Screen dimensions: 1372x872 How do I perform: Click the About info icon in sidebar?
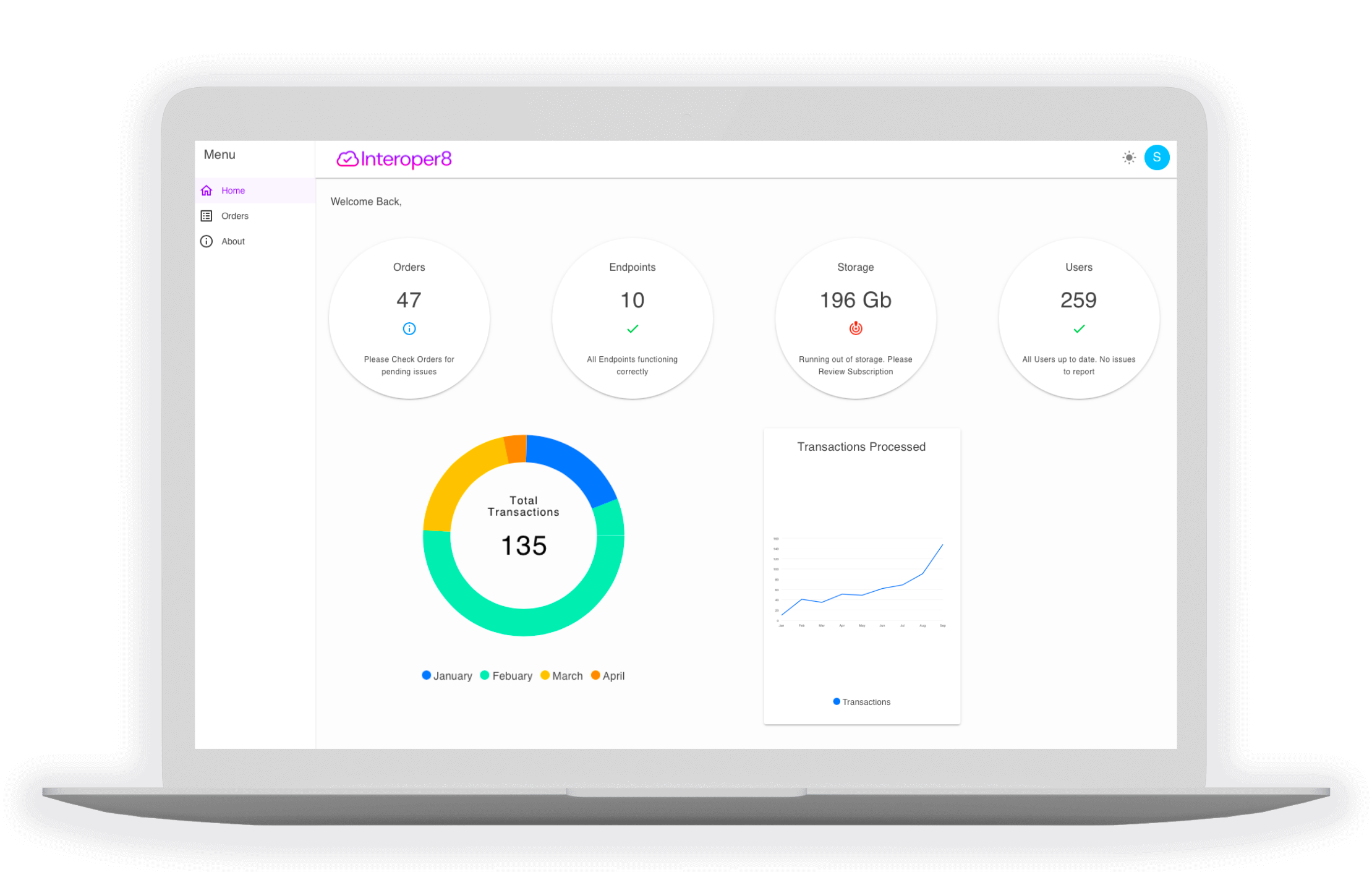[207, 241]
